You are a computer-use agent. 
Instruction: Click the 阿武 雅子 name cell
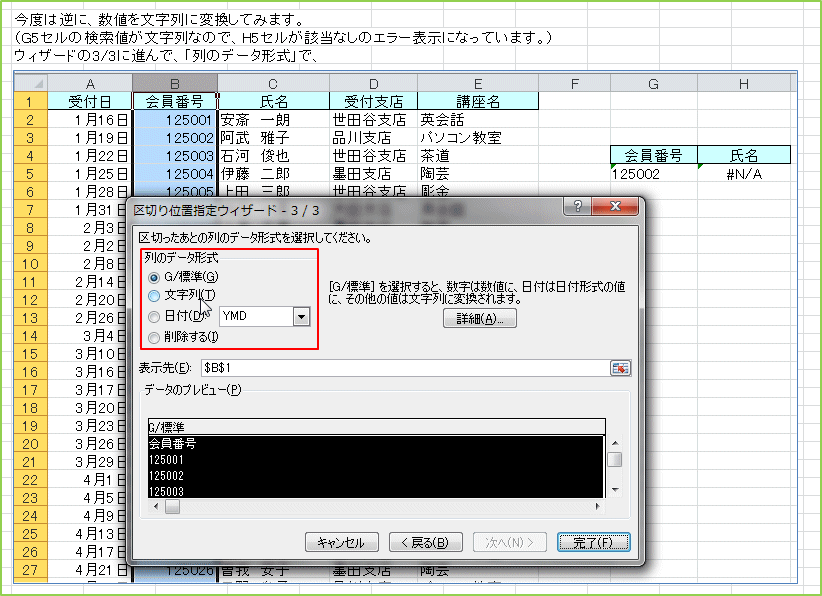(273, 137)
